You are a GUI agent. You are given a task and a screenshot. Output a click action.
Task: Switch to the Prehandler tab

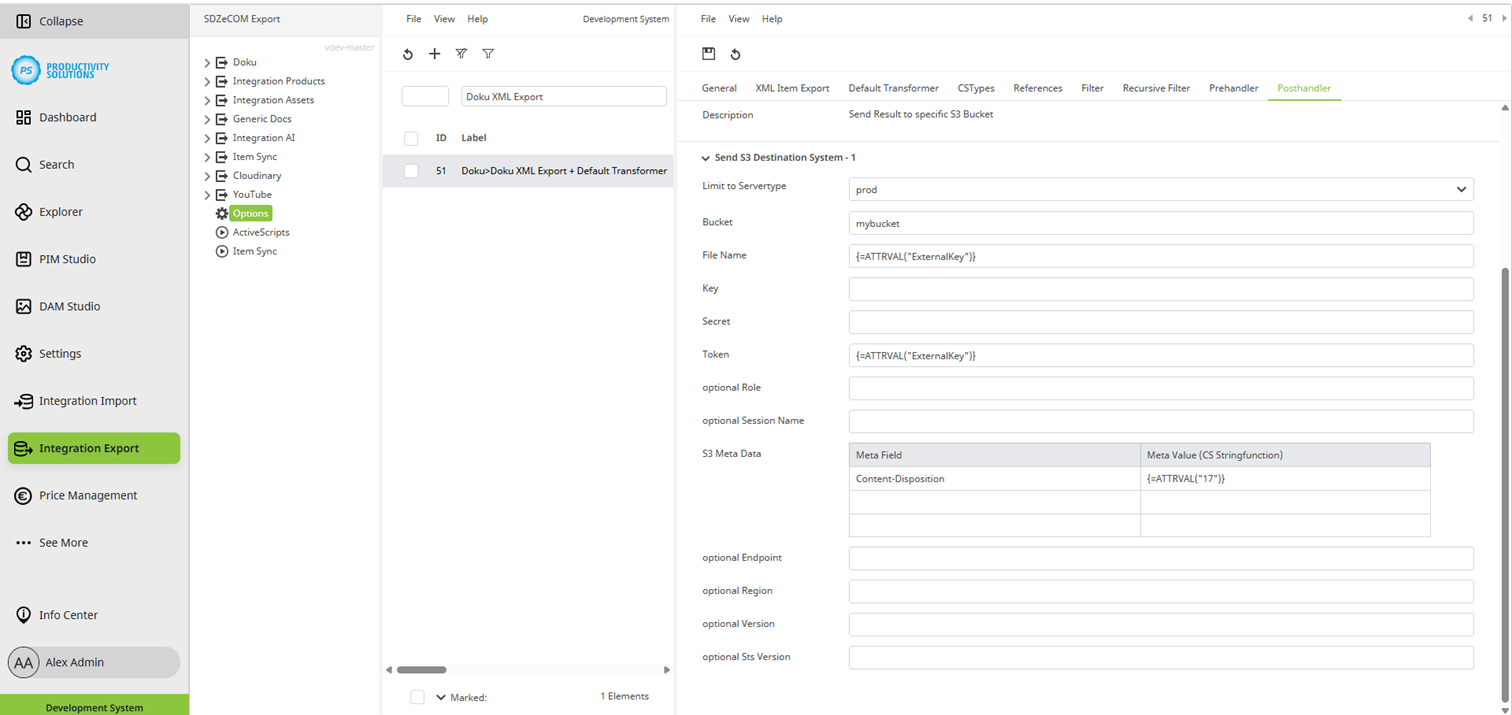pos(1233,88)
